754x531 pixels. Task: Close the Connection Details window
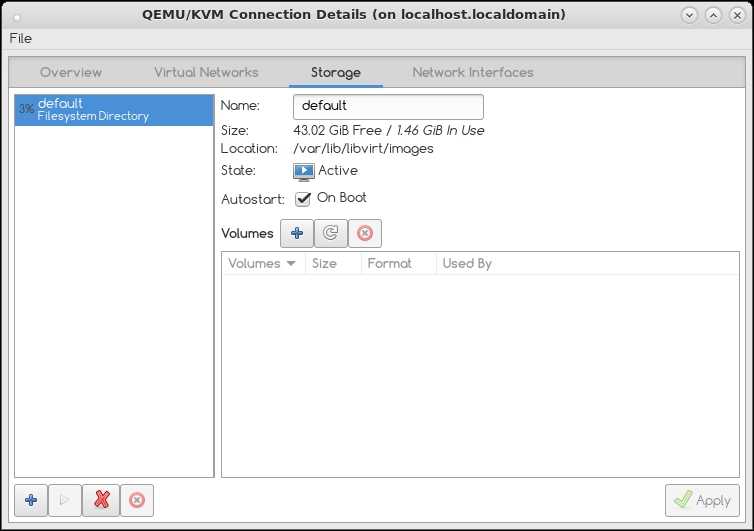pos(737,15)
